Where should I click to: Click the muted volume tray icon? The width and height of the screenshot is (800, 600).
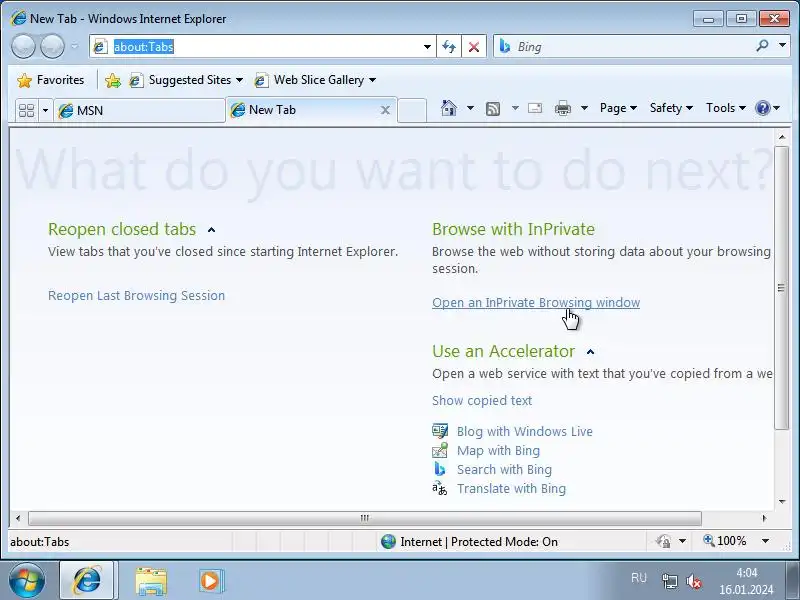coord(693,581)
